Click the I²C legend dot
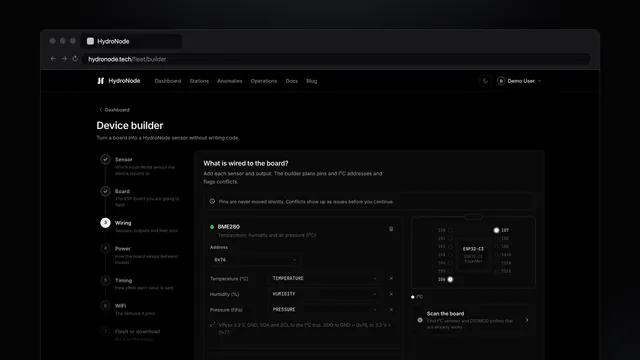 click(x=413, y=297)
